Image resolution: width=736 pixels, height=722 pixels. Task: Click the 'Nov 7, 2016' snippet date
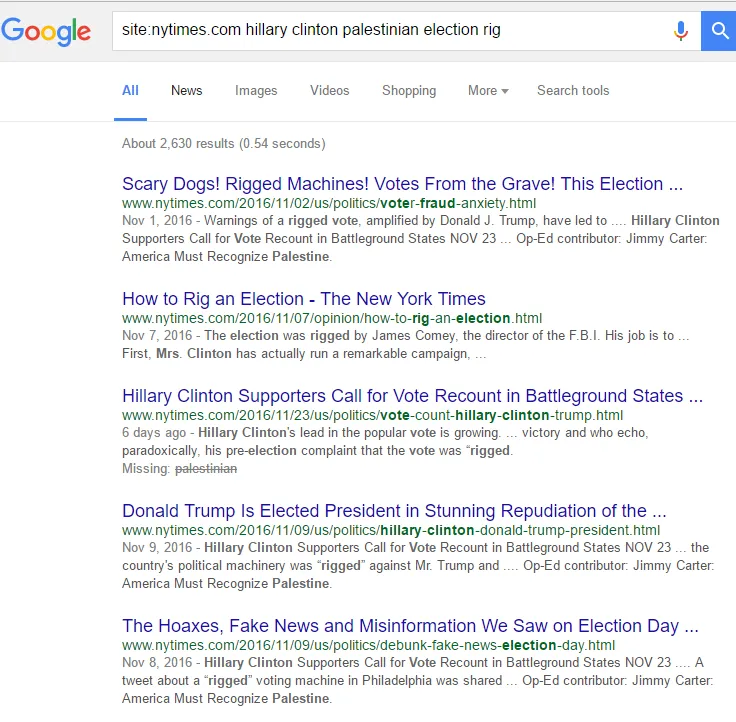[157, 336]
